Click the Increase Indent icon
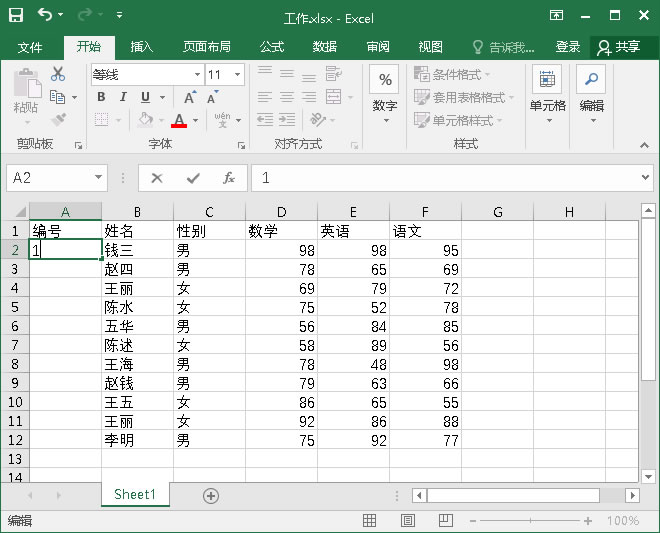This screenshot has width=660, height=533. coord(287,120)
